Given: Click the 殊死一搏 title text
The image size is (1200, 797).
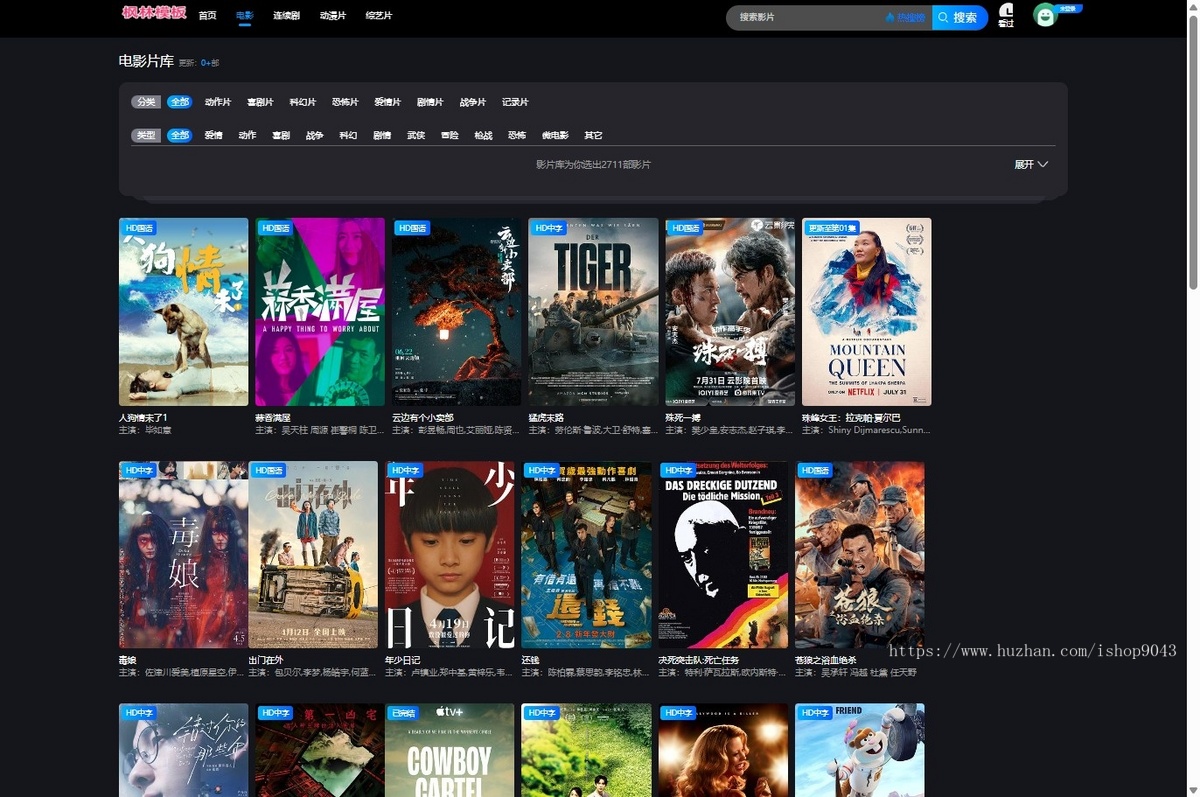Looking at the screenshot, I should click(x=683, y=417).
